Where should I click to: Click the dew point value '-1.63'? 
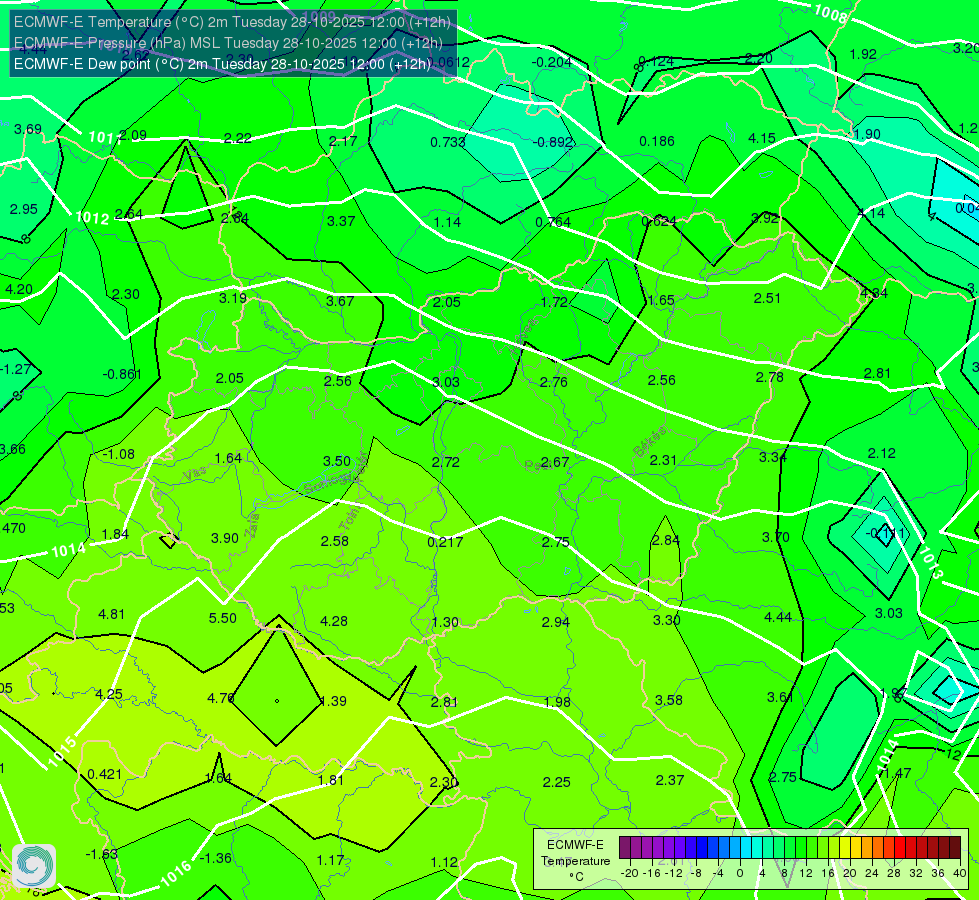(x=101, y=854)
